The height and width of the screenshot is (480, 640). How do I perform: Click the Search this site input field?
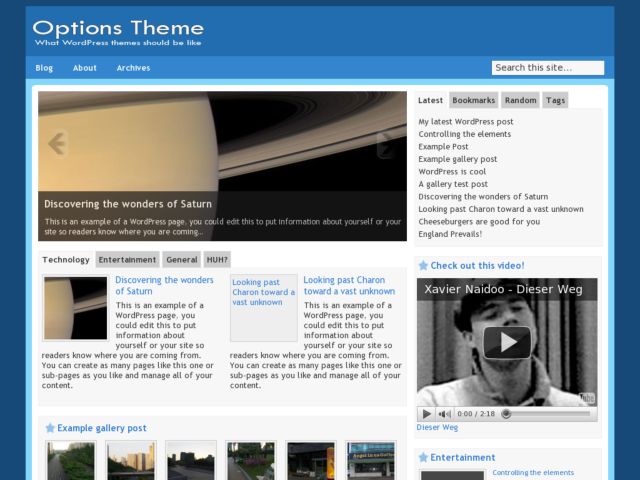(548, 68)
